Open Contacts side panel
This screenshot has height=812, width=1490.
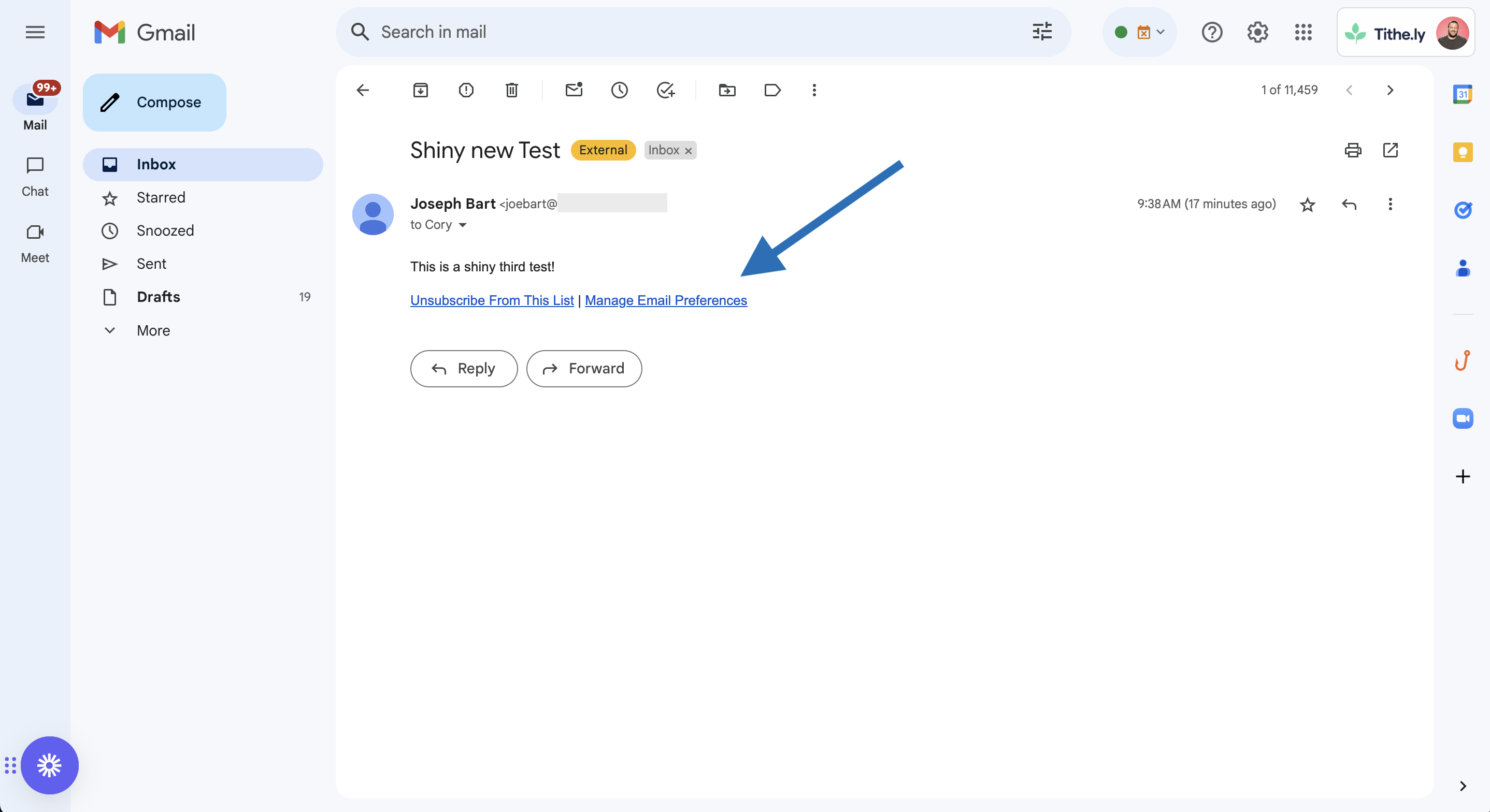1463,268
